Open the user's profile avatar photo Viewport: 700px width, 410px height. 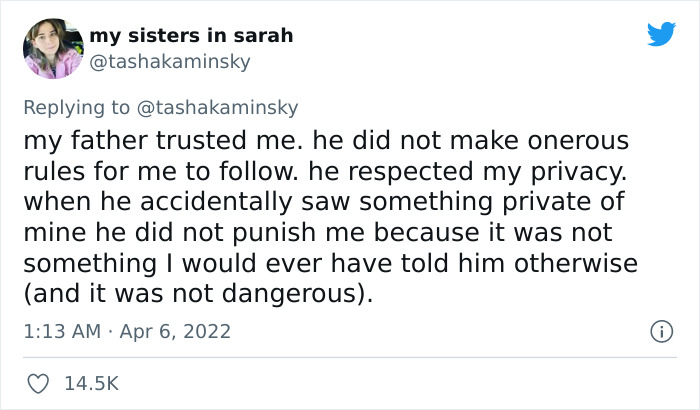[53, 48]
